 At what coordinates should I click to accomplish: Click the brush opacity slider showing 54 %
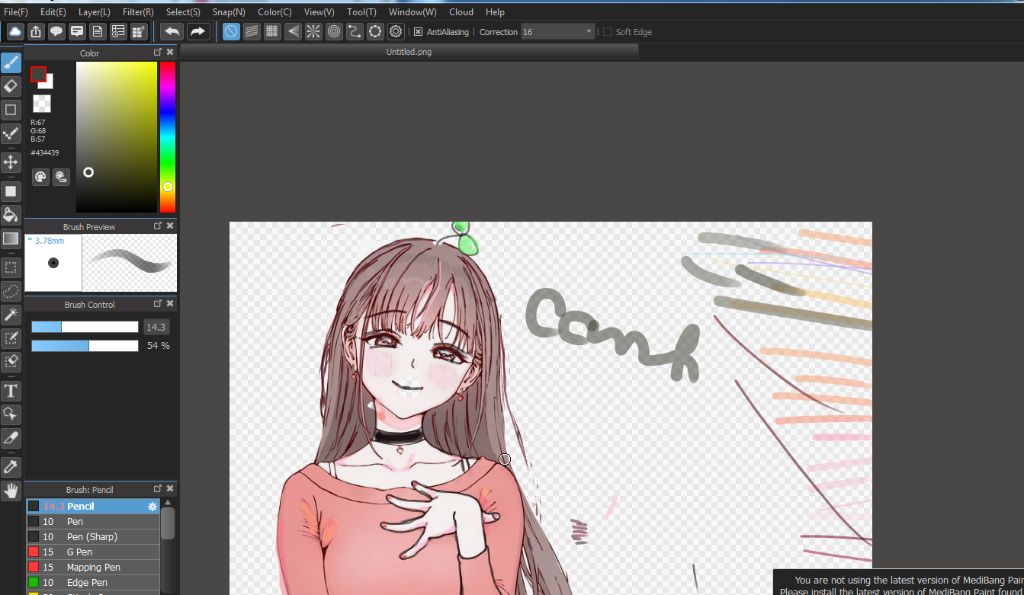coord(85,346)
